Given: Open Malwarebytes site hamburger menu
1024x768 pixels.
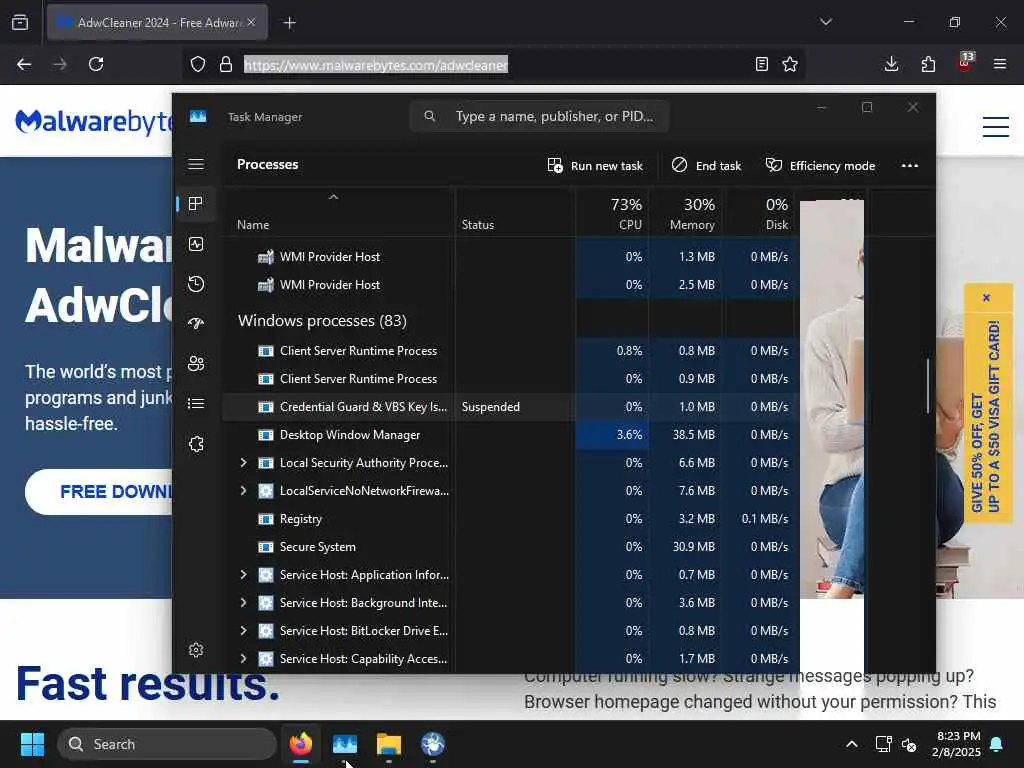Looking at the screenshot, I should point(996,126).
